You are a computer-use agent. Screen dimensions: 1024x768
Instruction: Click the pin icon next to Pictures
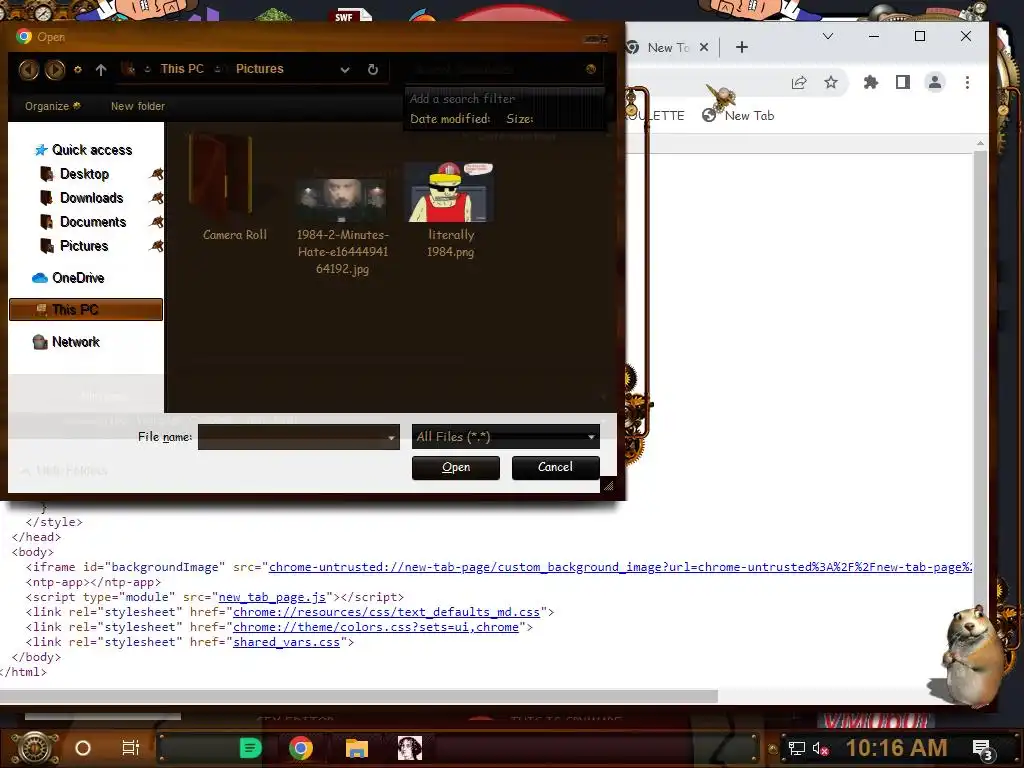(157, 246)
